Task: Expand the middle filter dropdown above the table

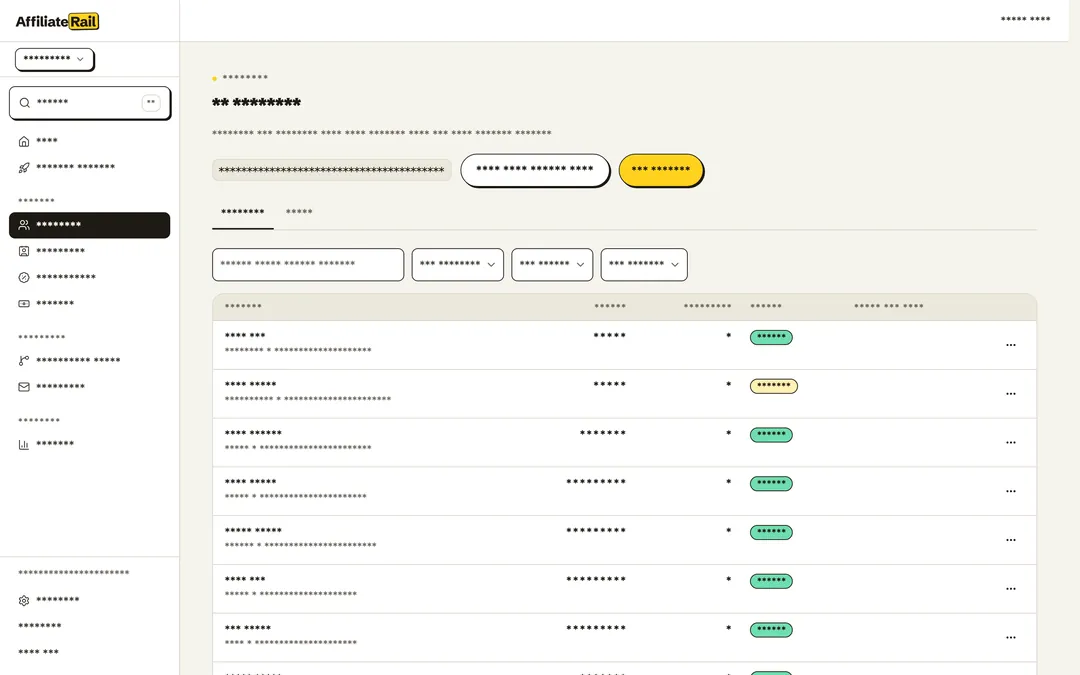Action: tap(552, 264)
